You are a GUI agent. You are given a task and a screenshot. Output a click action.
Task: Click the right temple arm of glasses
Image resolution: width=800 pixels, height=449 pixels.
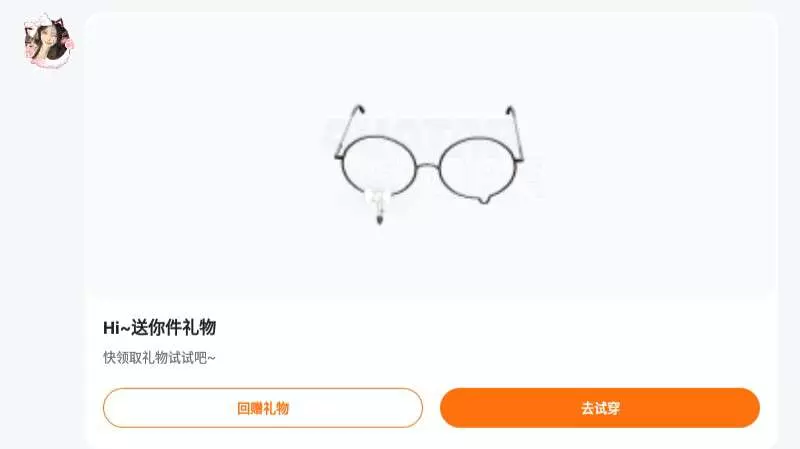tap(515, 133)
